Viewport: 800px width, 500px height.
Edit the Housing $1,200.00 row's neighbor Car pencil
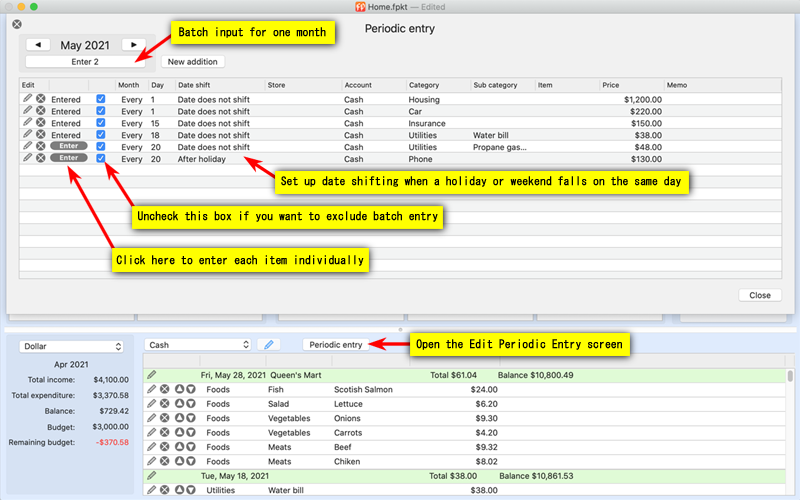(x=28, y=111)
